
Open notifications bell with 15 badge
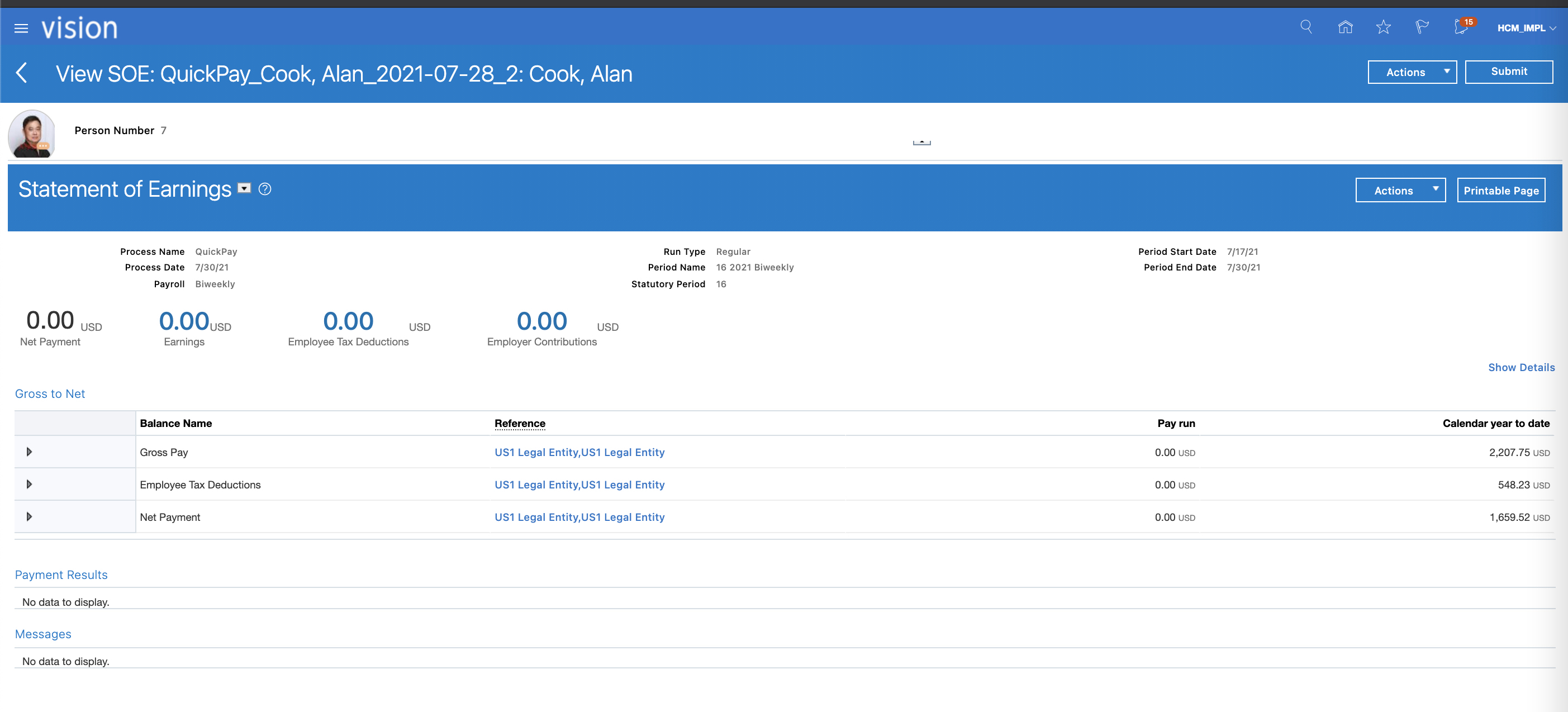pyautogui.click(x=1461, y=27)
